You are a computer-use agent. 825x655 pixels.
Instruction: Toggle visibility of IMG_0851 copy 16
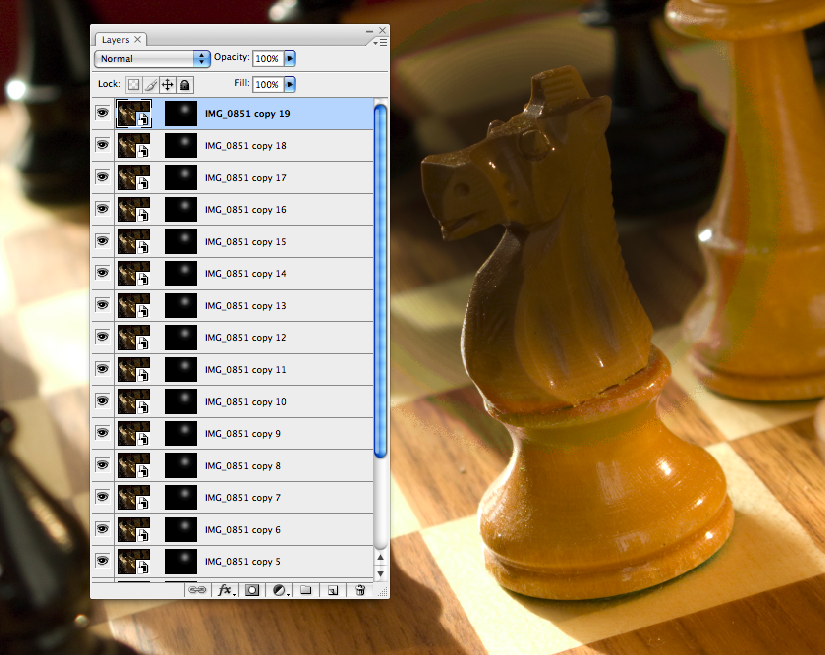pos(103,209)
